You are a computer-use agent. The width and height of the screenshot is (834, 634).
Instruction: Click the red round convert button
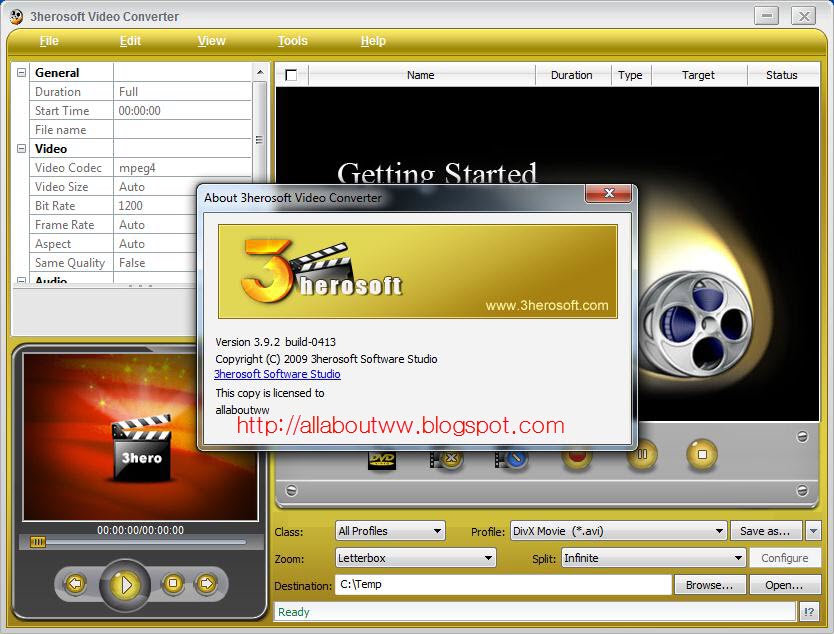577,456
